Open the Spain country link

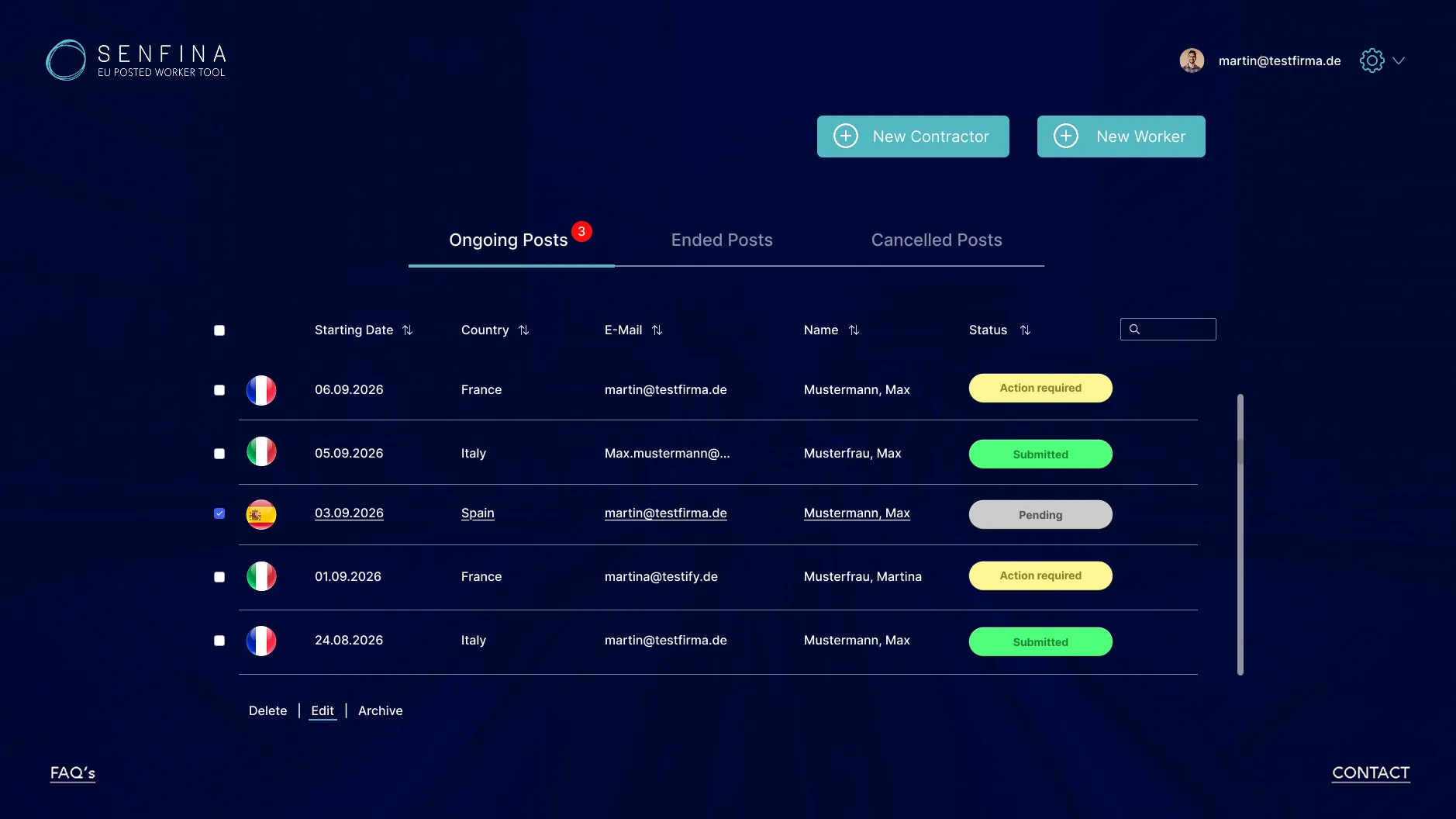pos(478,513)
